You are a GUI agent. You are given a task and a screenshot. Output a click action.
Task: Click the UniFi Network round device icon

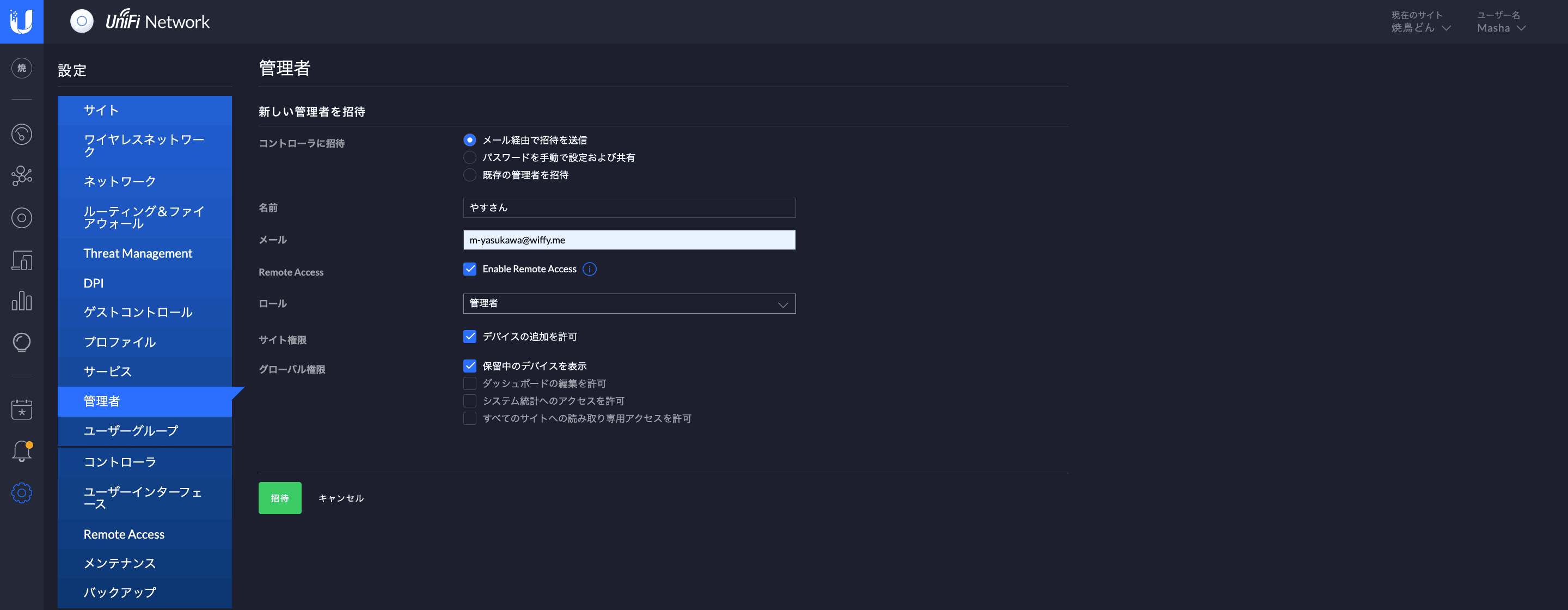(82, 21)
